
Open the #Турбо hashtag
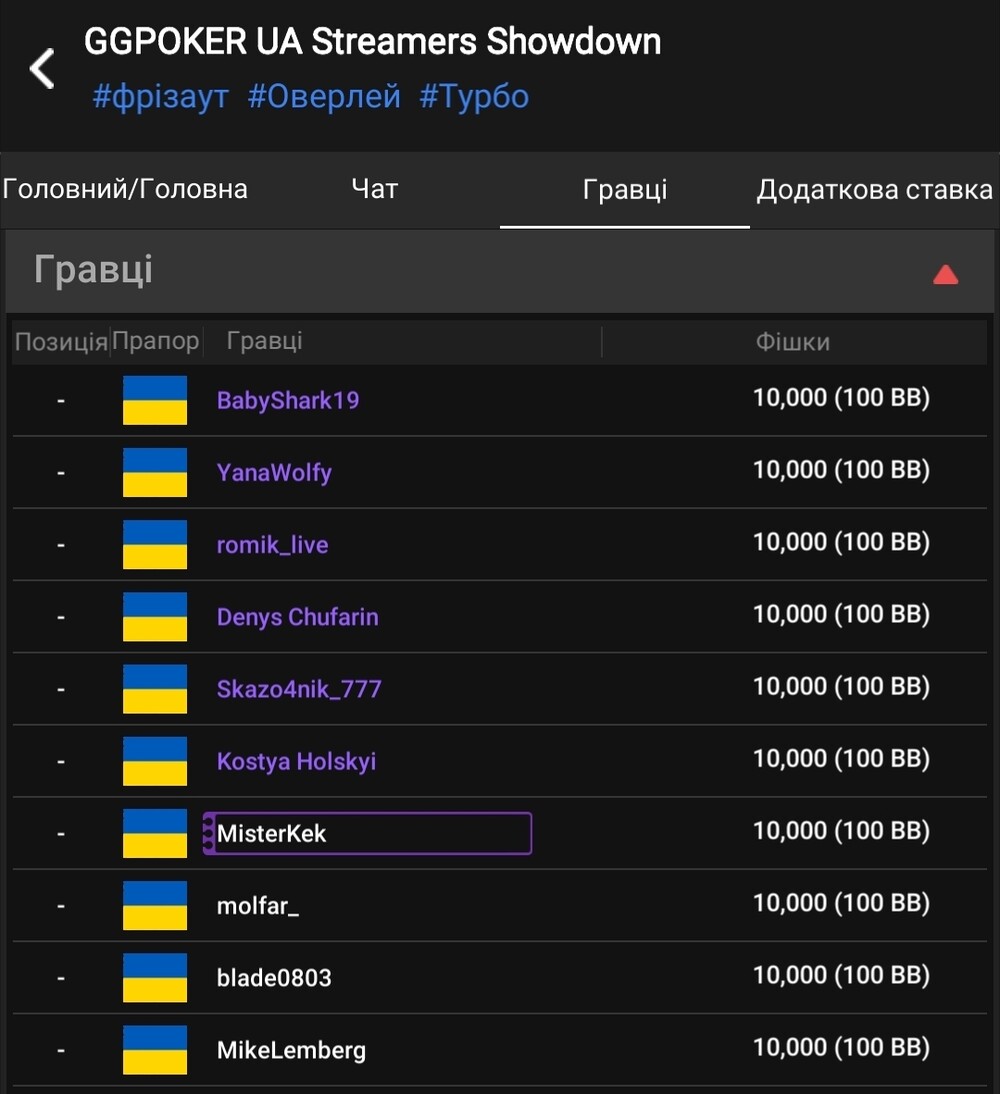pos(474,97)
